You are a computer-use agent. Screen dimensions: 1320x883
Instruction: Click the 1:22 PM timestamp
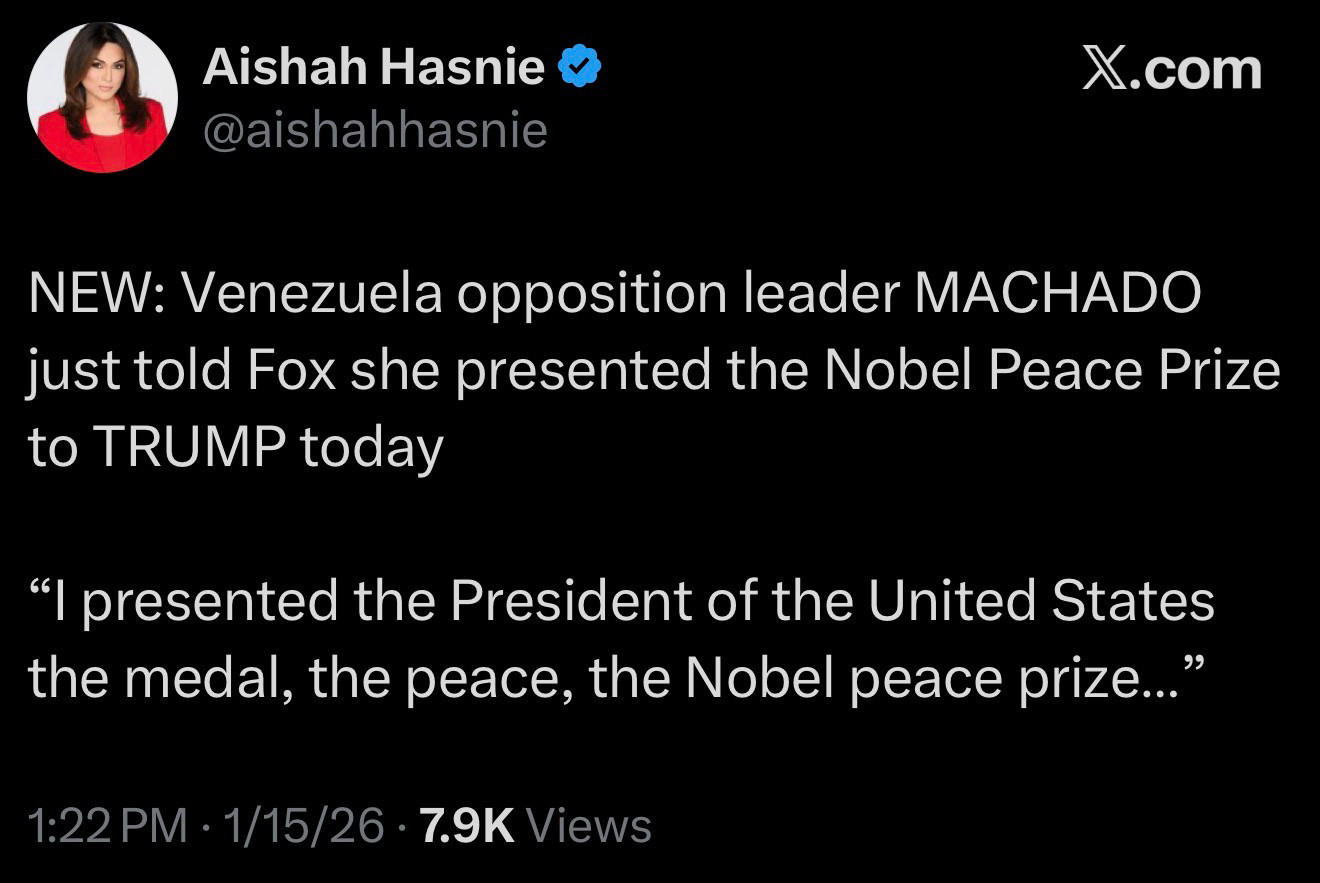pos(108,826)
